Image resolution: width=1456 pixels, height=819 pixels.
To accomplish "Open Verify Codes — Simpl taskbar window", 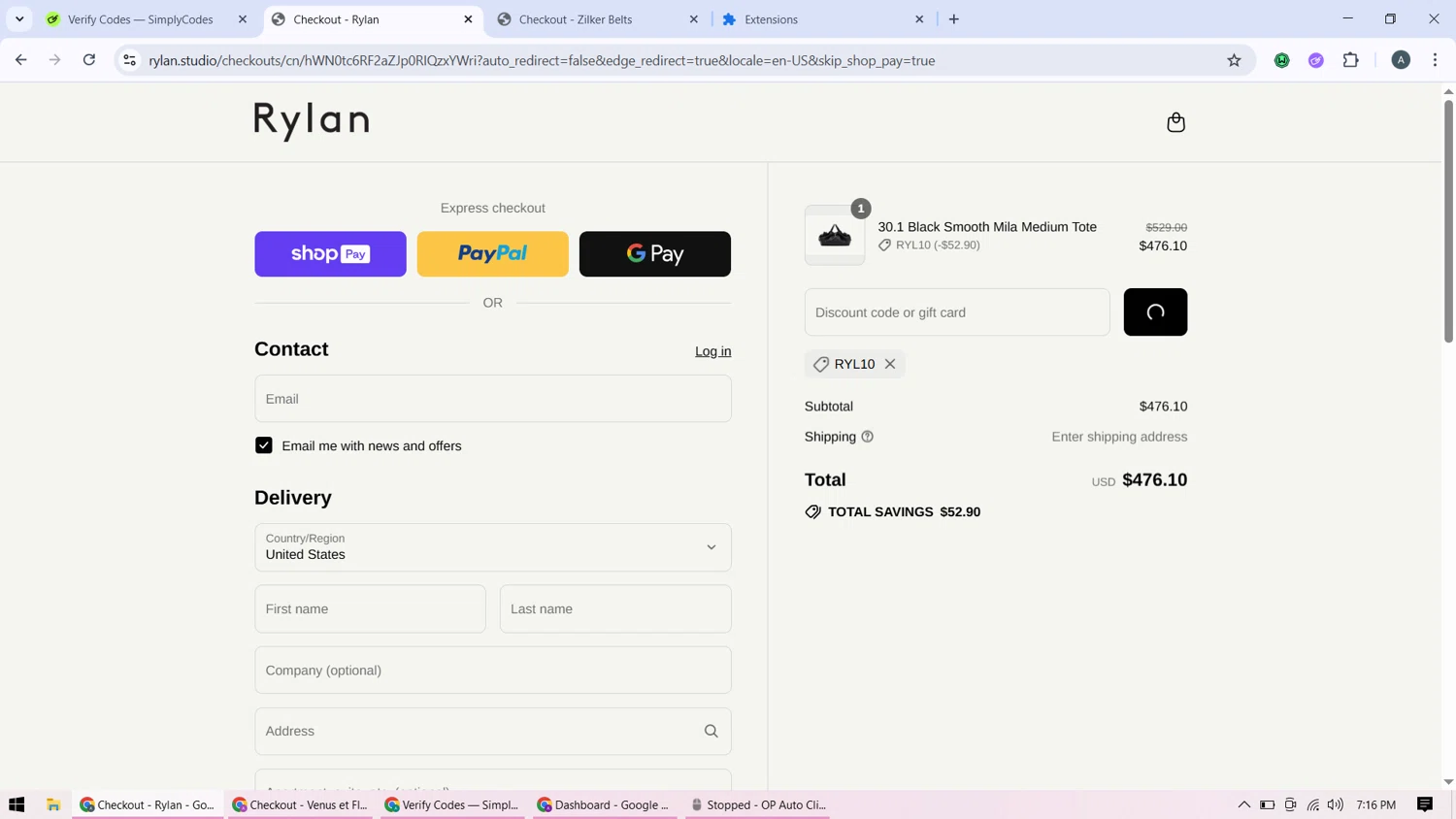I will coord(452,804).
